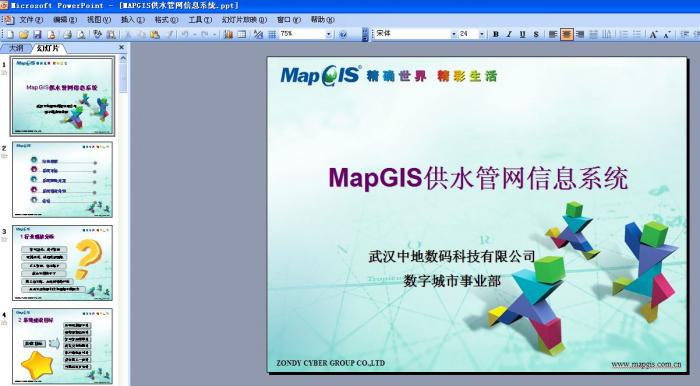Image resolution: width=700 pixels, height=386 pixels.
Task: Click the Cut scissors icon
Action: 128,34
